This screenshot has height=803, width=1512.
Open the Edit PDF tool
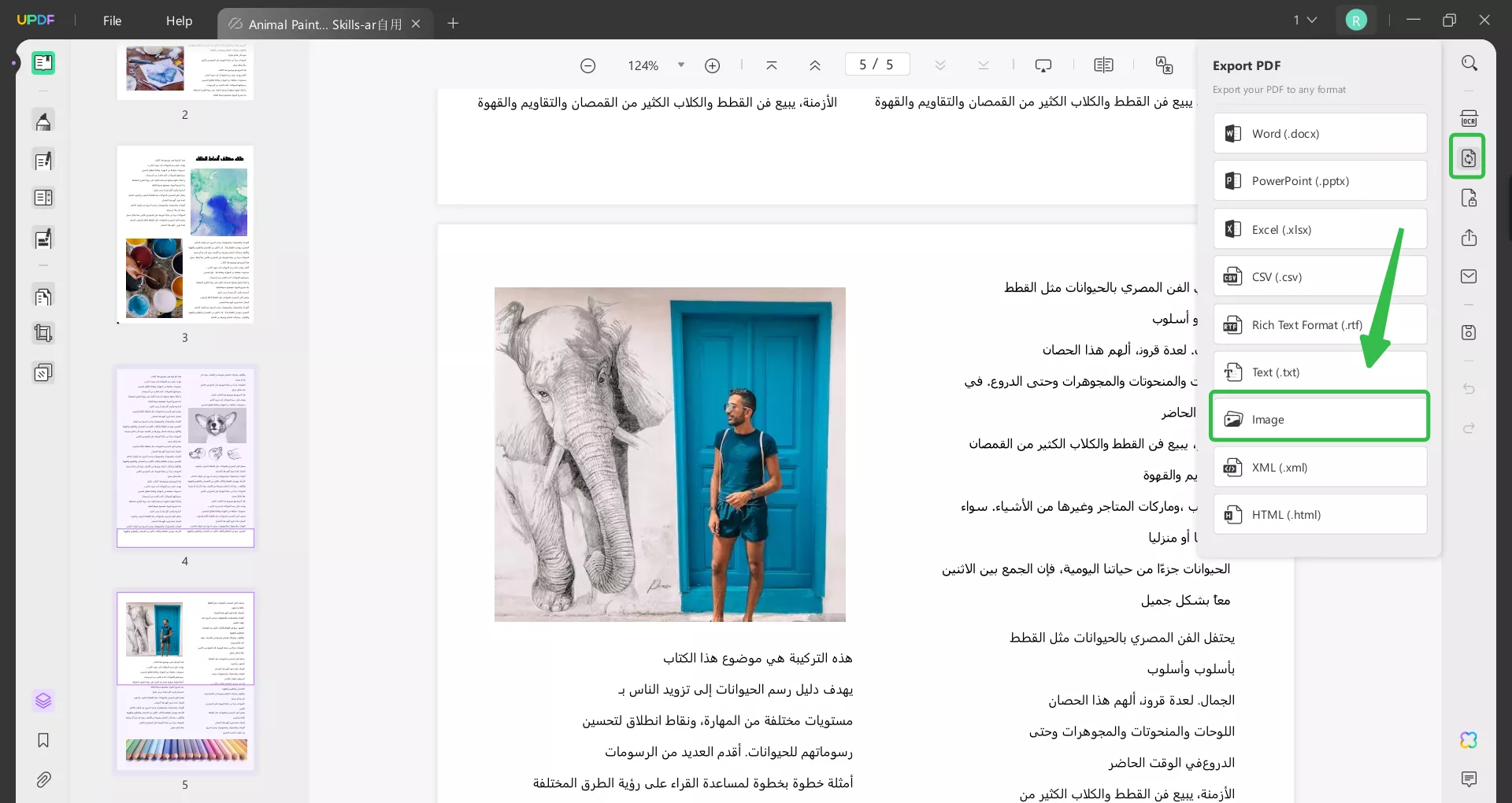[x=43, y=161]
